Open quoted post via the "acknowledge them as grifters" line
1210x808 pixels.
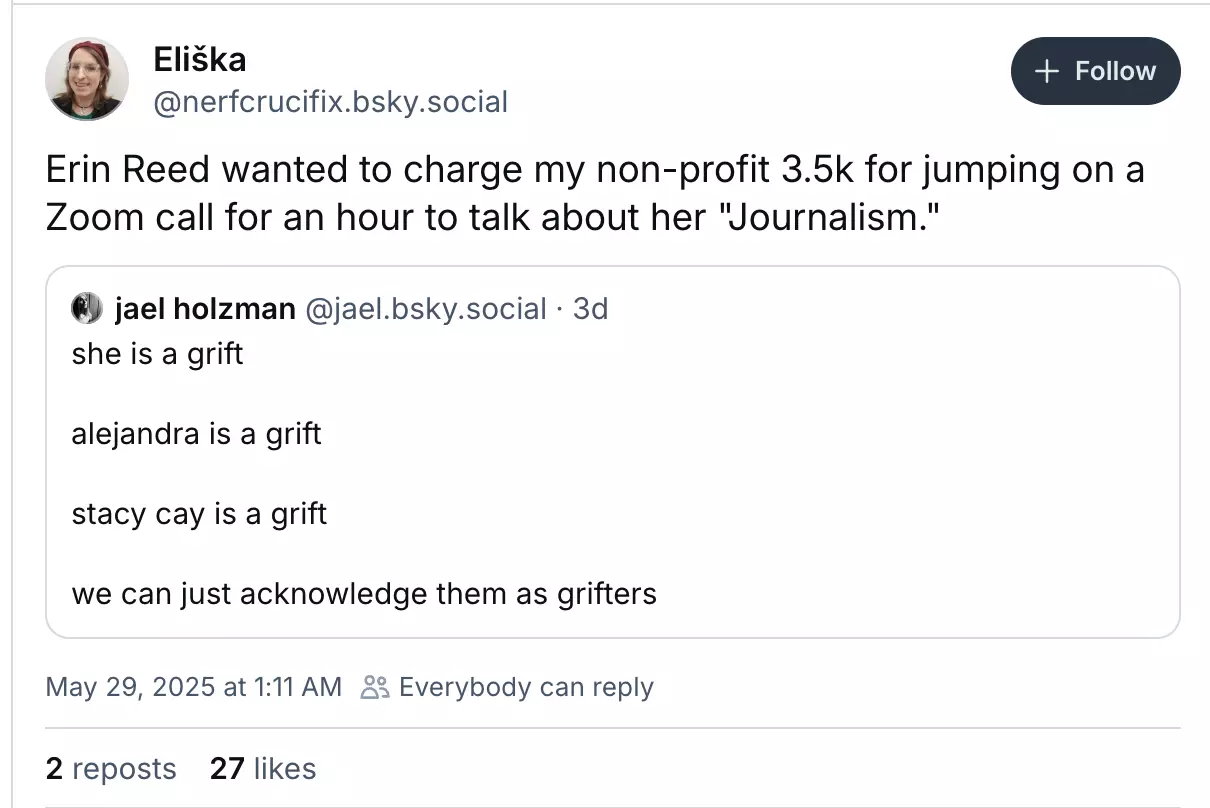(364, 594)
